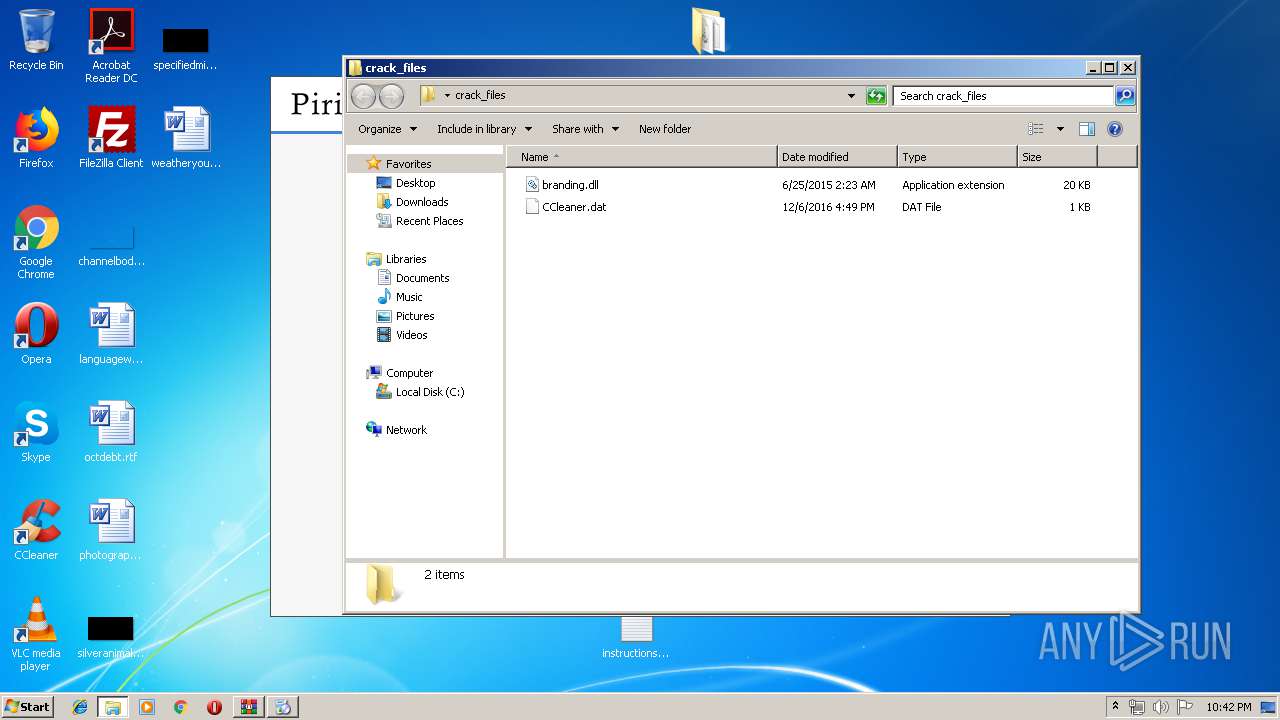Image resolution: width=1280 pixels, height=720 pixels.
Task: Open the Share with menu
Action: 585,129
